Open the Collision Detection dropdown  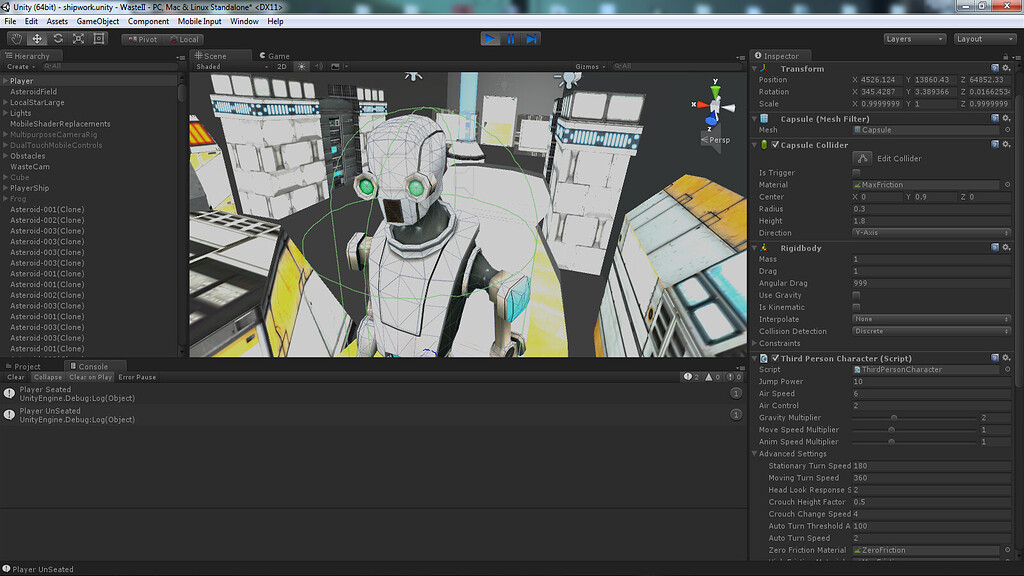pyautogui.click(x=931, y=331)
